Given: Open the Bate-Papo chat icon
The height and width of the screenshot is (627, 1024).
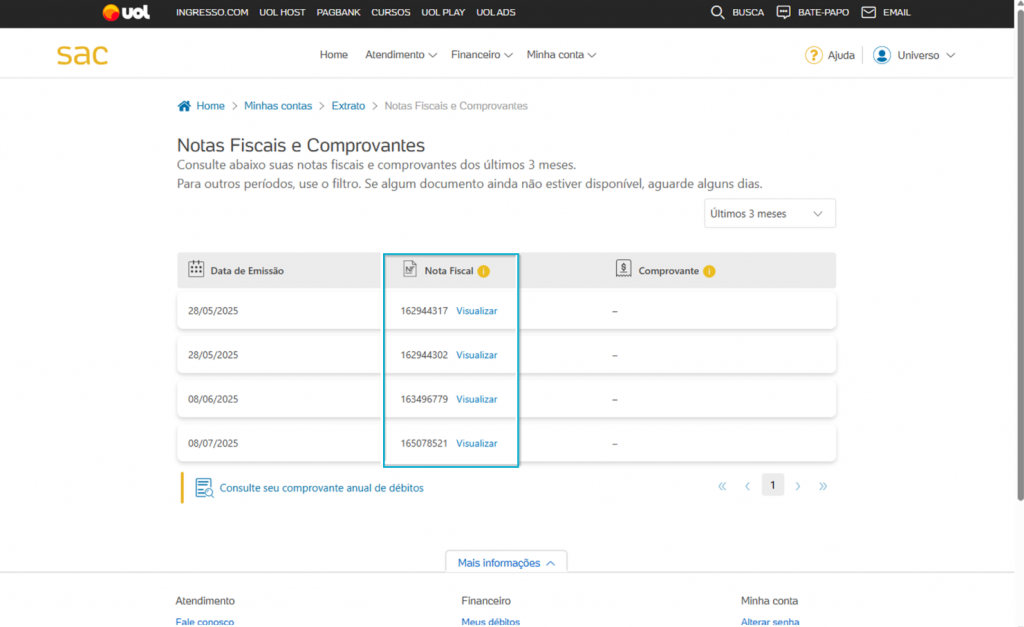Looking at the screenshot, I should (783, 13).
